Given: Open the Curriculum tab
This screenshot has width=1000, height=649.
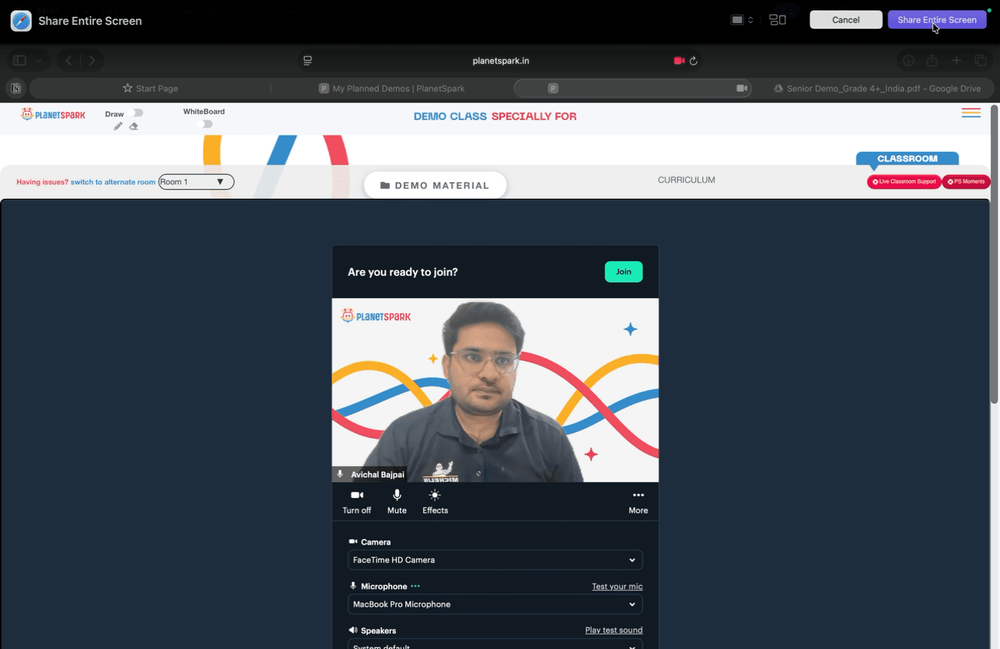Looking at the screenshot, I should pos(686,180).
